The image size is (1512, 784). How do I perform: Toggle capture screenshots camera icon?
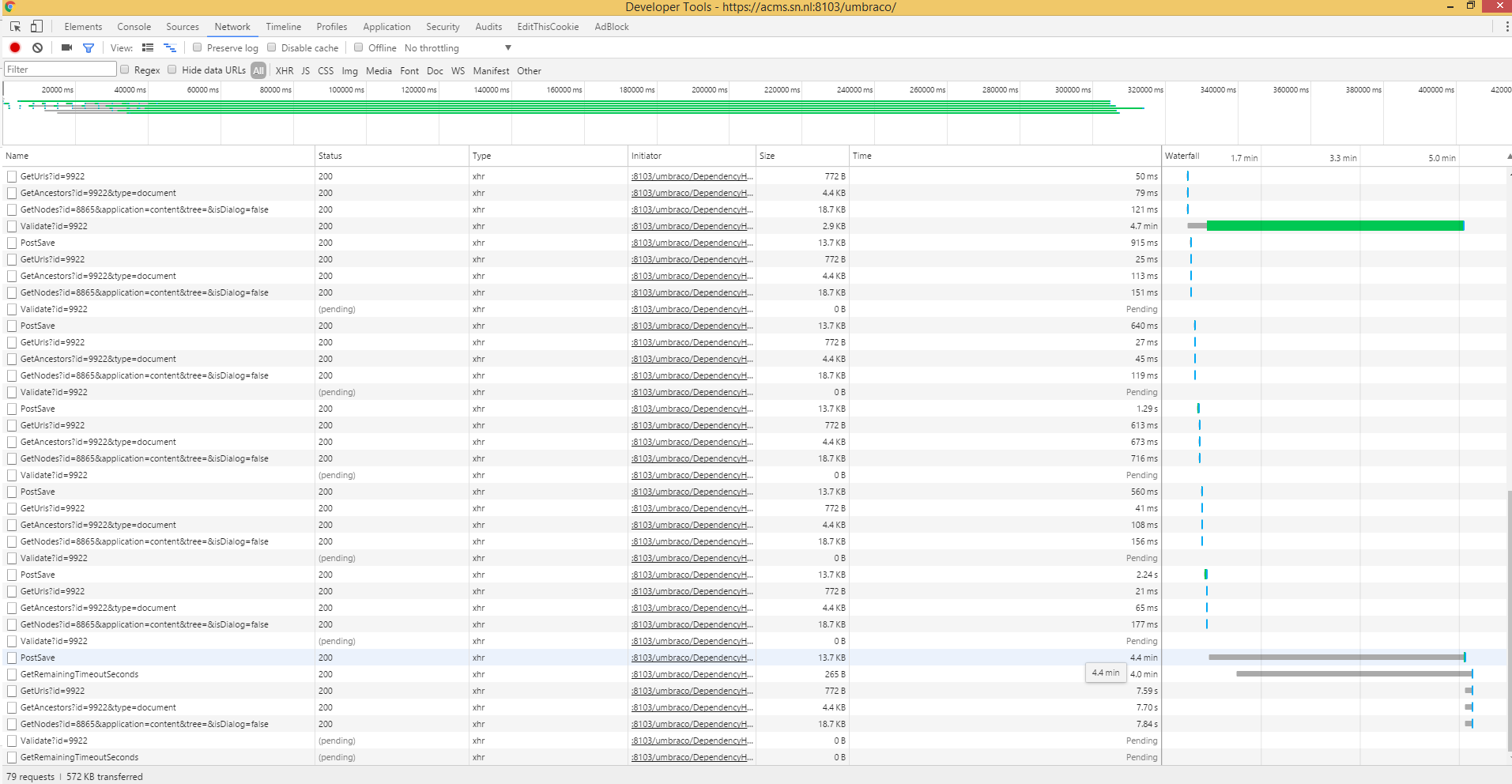(66, 48)
